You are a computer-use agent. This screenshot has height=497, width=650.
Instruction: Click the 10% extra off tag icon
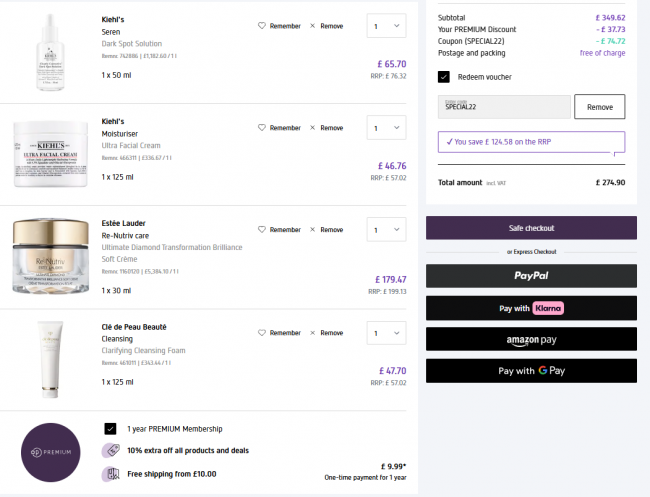(111, 450)
